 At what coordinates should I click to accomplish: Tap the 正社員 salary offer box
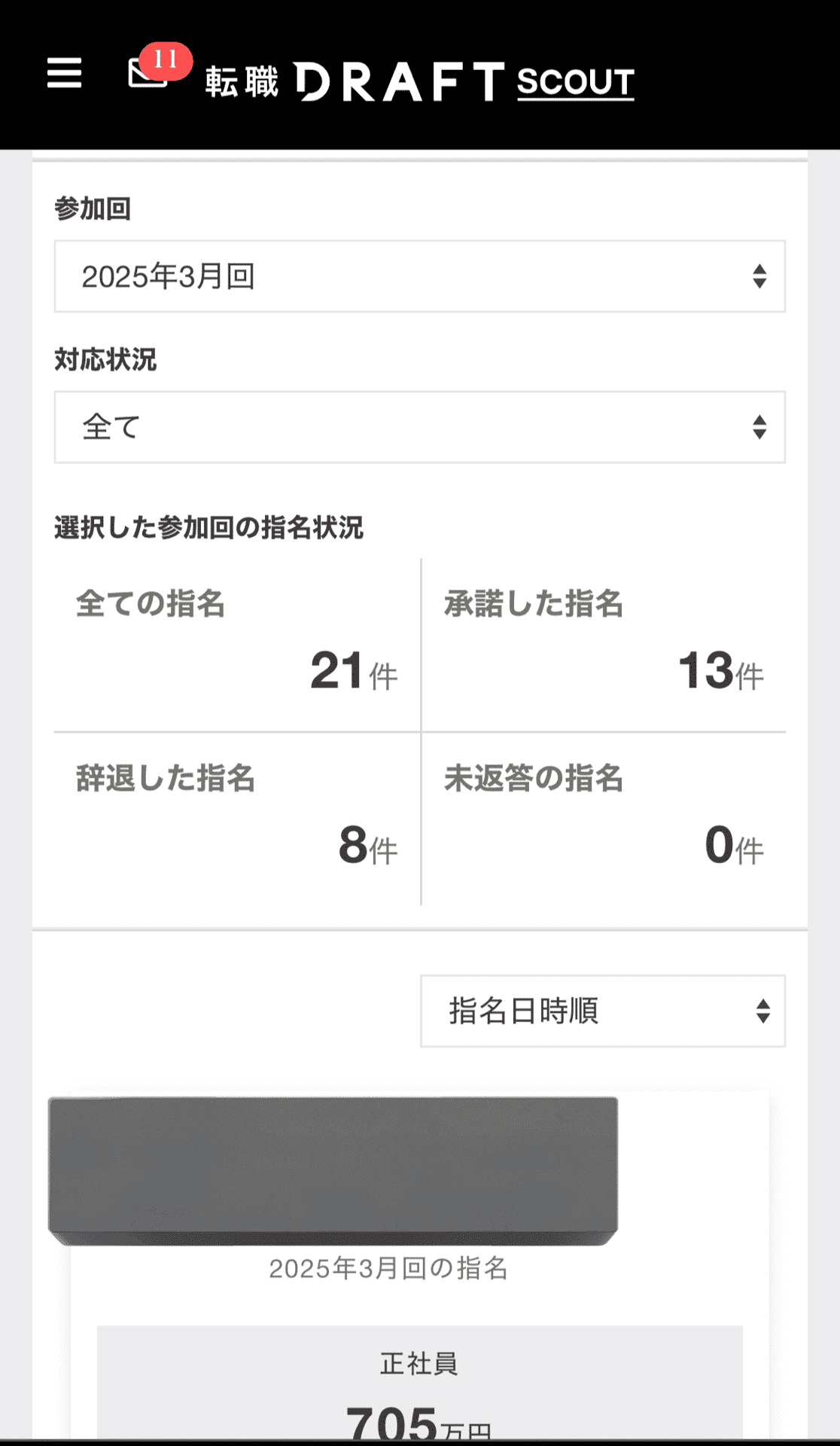click(419, 1386)
